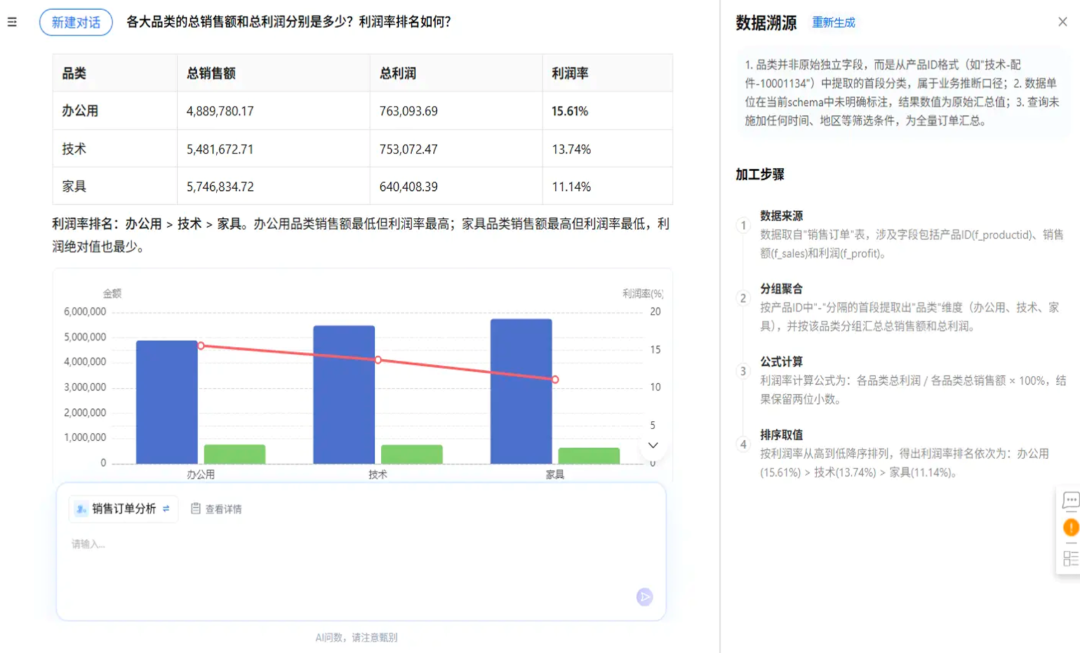This screenshot has height=653, width=1080.
Task: Click the green profit bar for 技术
Action: 411,455
